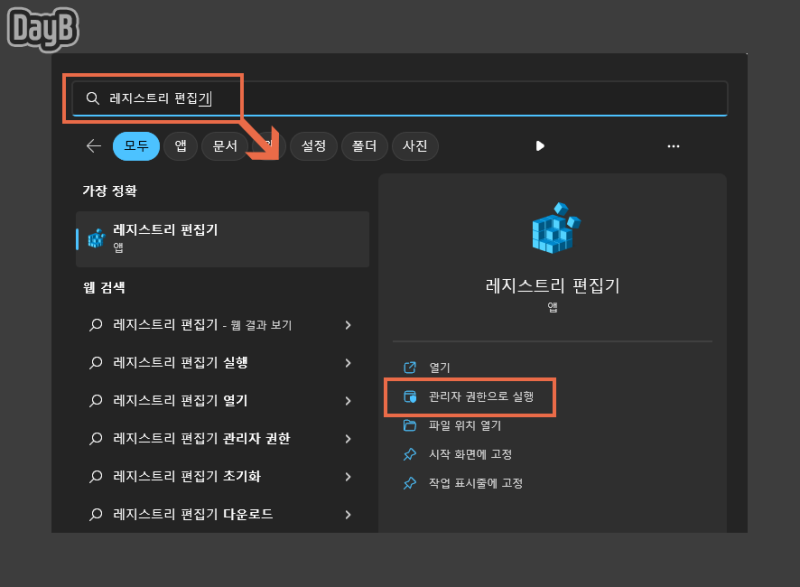The height and width of the screenshot is (587, 800).
Task: Expand chevron for 웹 결과 보기 row
Action: click(x=348, y=325)
